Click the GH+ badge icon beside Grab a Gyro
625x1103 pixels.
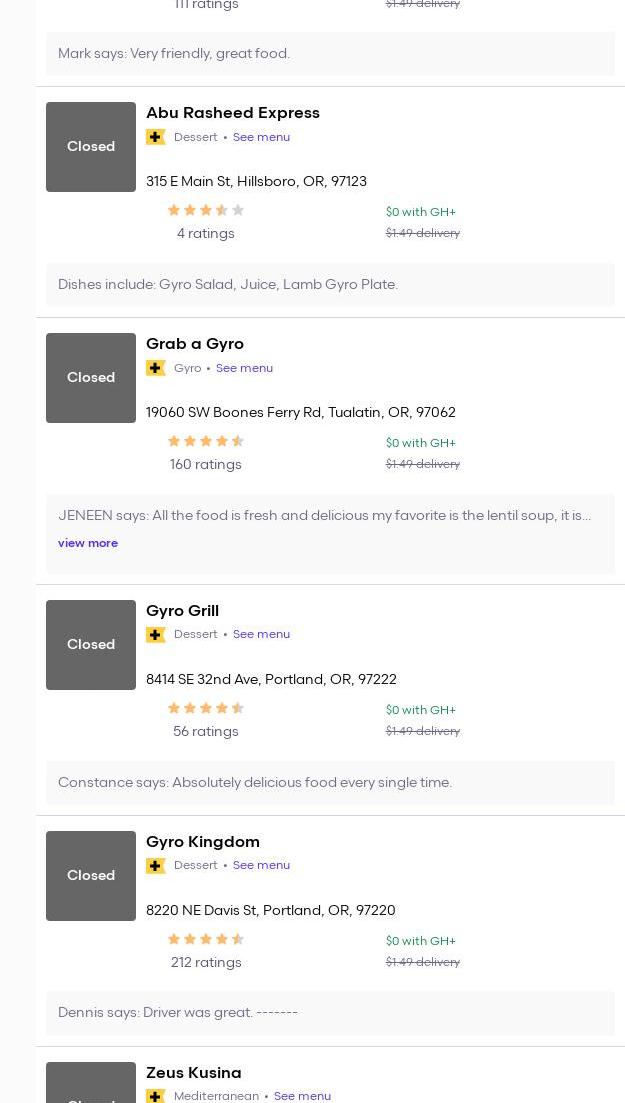(x=155, y=368)
